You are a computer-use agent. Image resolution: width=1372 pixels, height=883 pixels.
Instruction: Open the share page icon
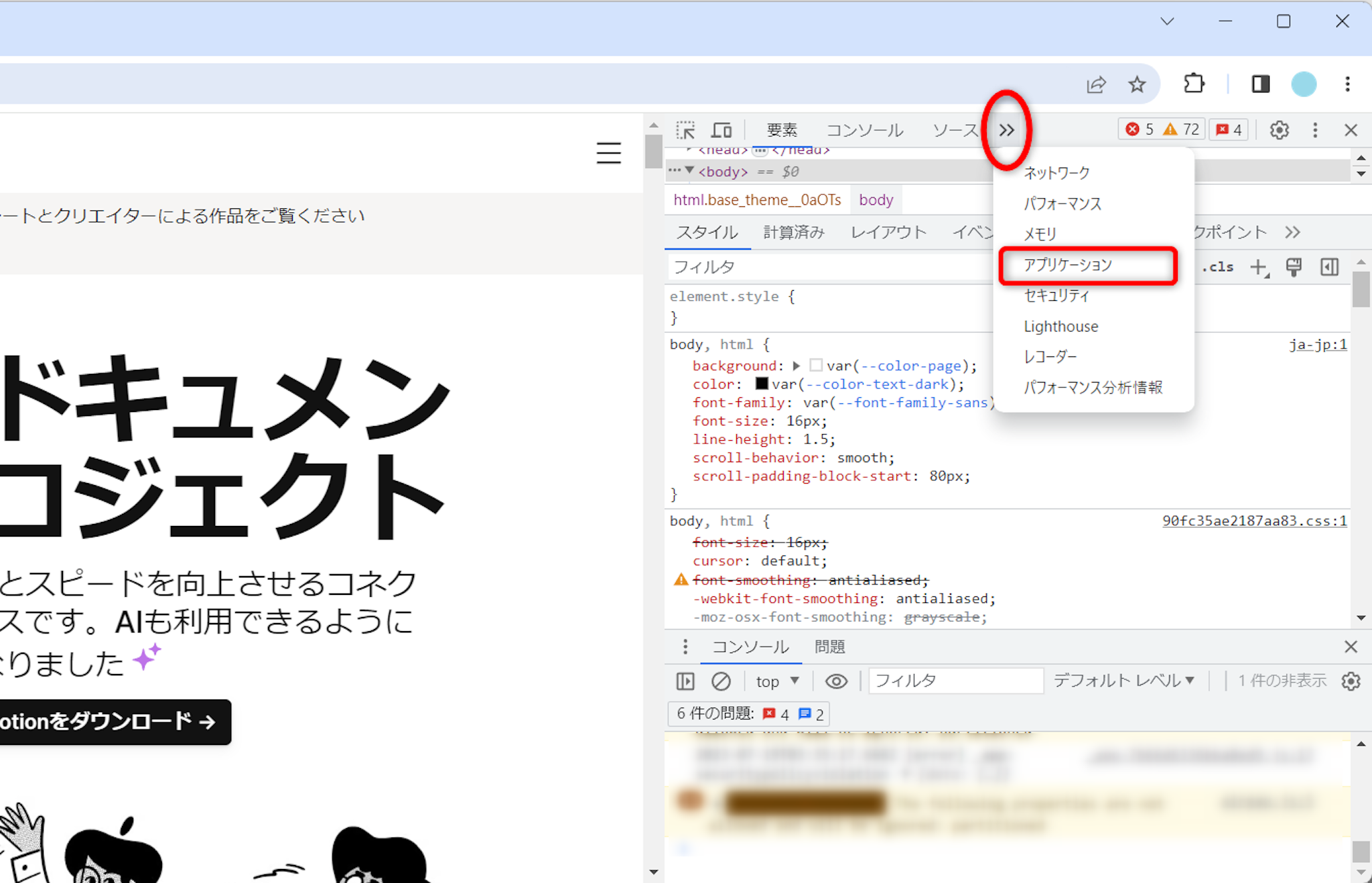click(x=1096, y=84)
